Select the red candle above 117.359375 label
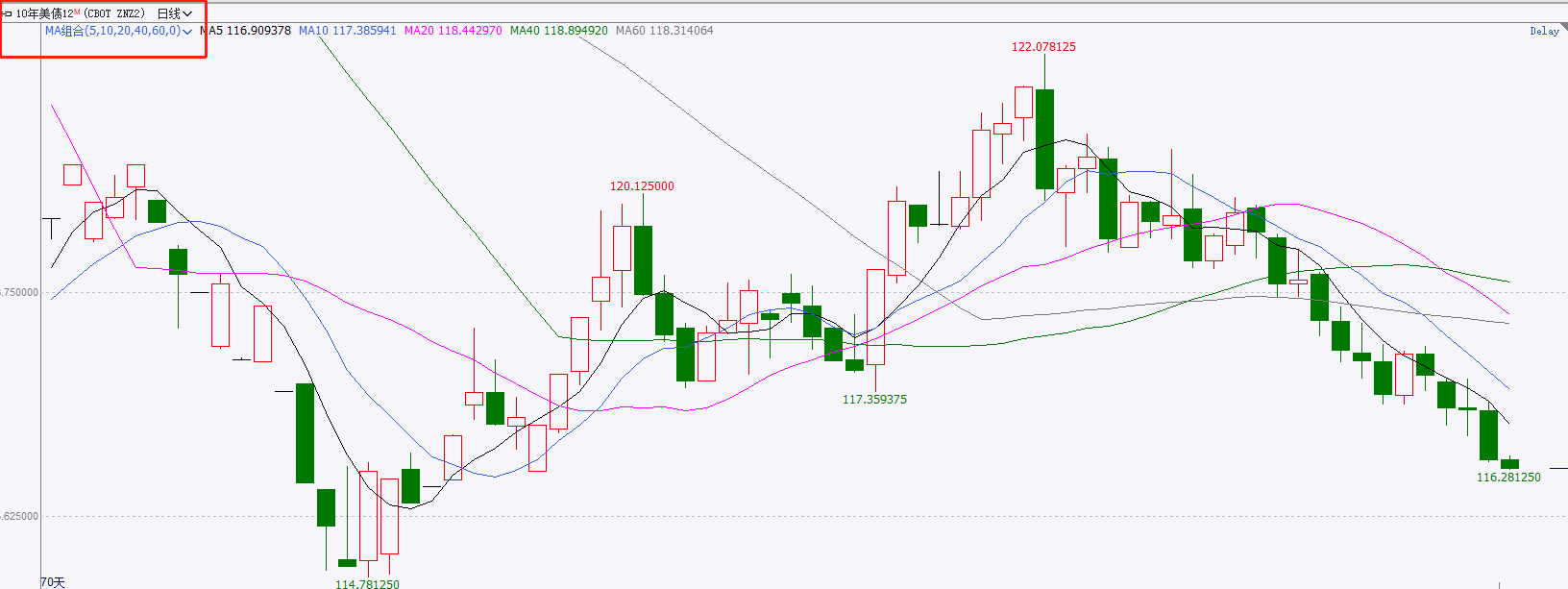Image resolution: width=1568 pixels, height=589 pixels. [875, 316]
